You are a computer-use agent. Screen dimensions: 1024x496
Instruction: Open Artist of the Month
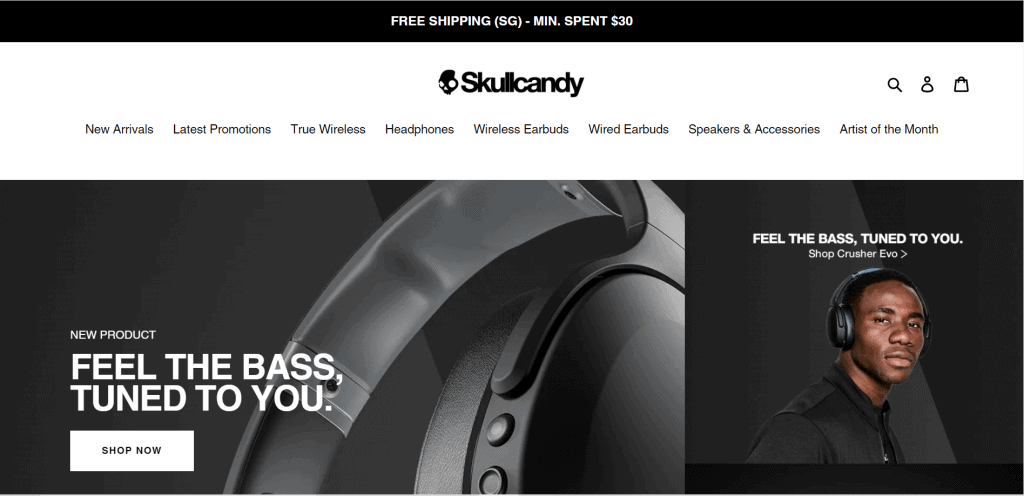coord(889,129)
